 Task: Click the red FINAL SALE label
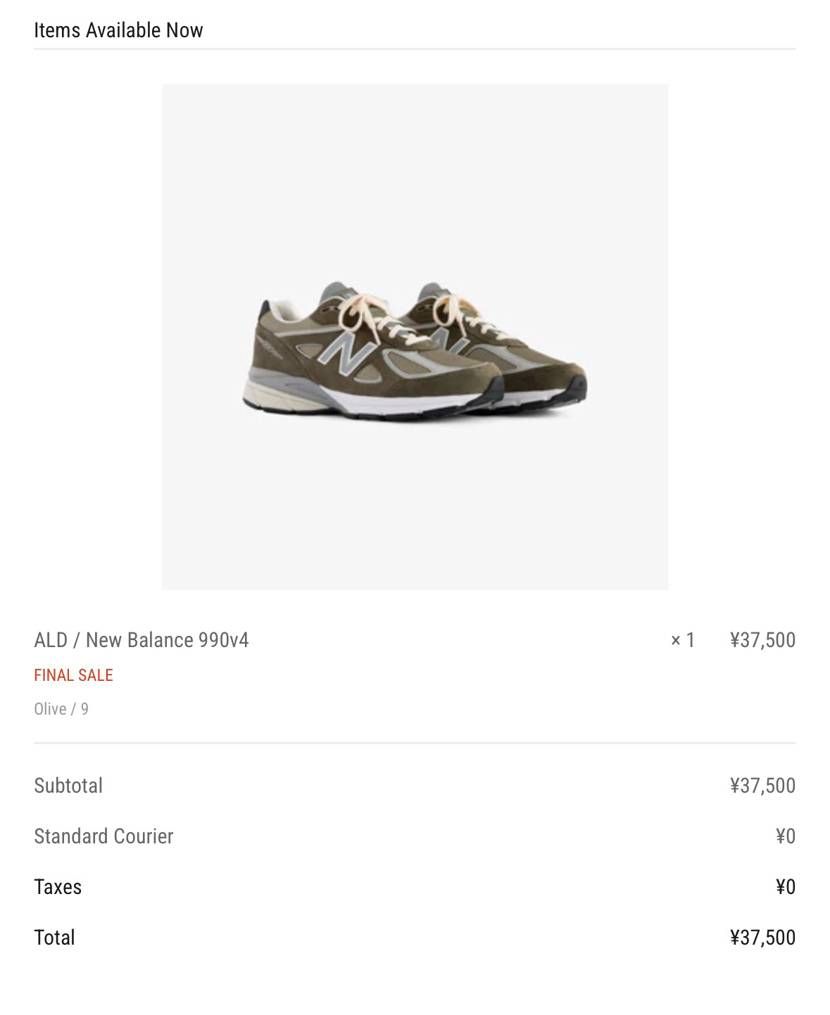coord(73,675)
